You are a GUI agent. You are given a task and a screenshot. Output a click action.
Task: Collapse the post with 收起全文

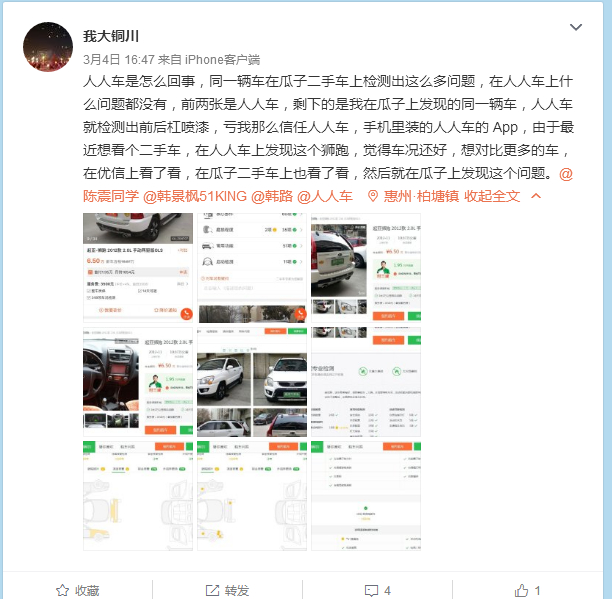tap(492, 196)
